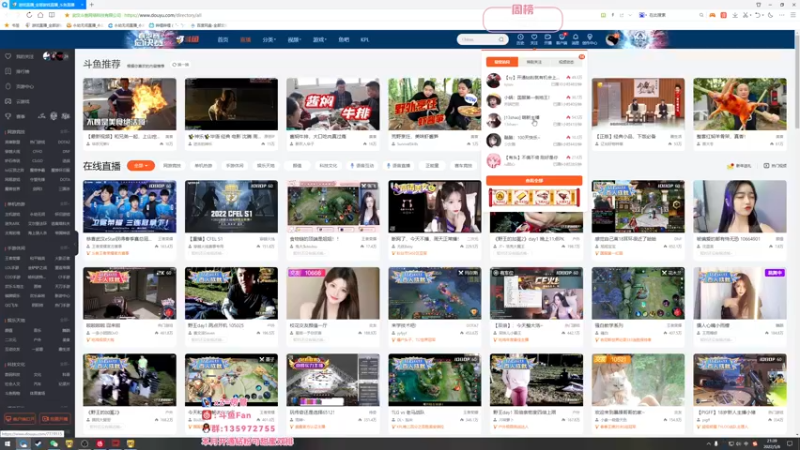Screen dimensions: 800x450
Task: Open the 酱焖牛排 video thumbnail
Action: click(x=333, y=104)
